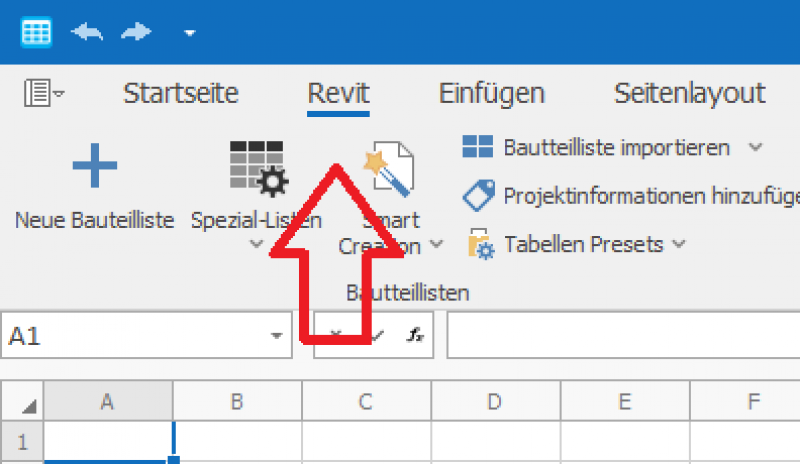Image resolution: width=800 pixels, height=464 pixels.
Task: Click the Projektinformationen hinzufügen tag icon
Action: coord(478,195)
